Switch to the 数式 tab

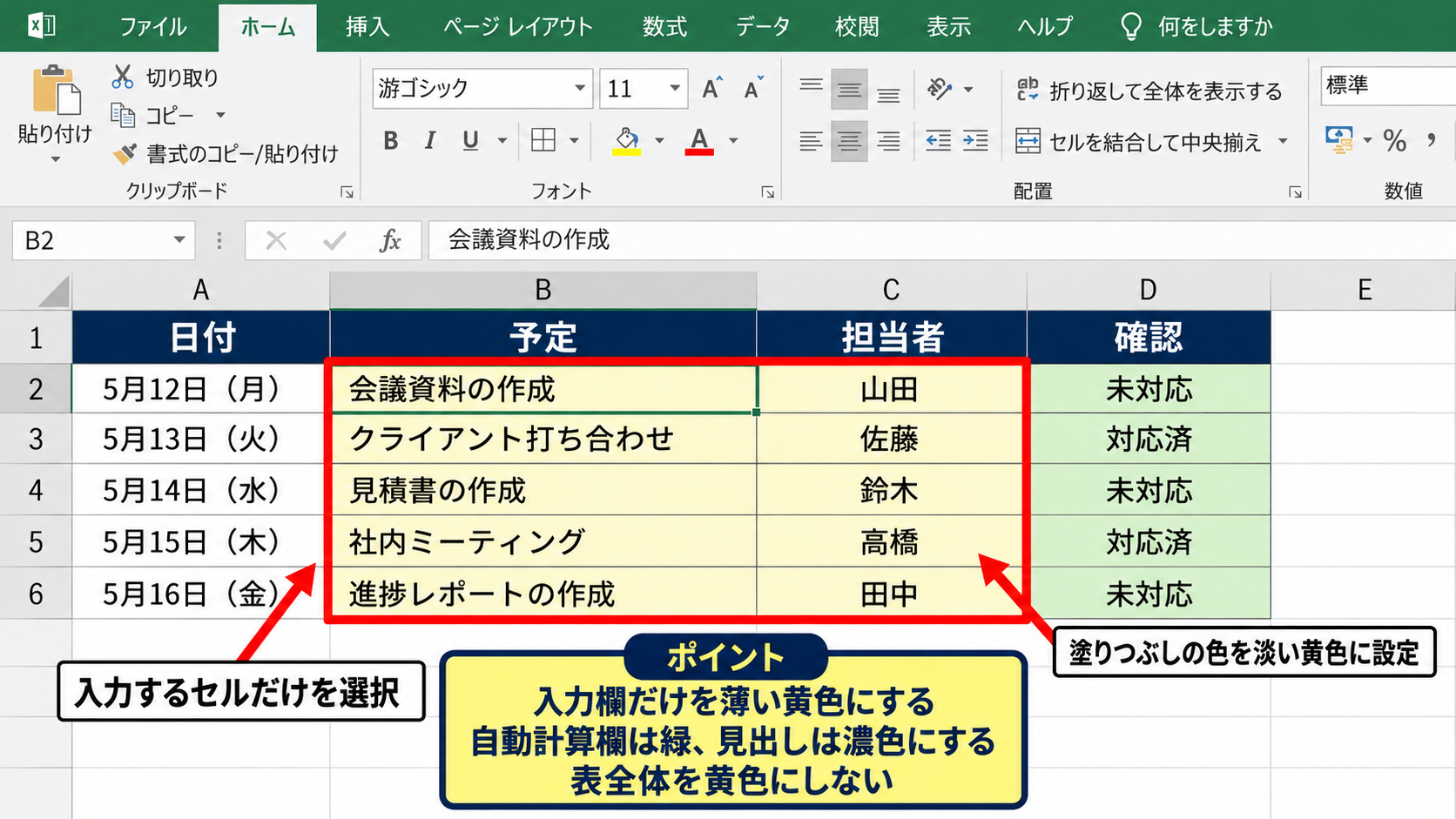[664, 27]
